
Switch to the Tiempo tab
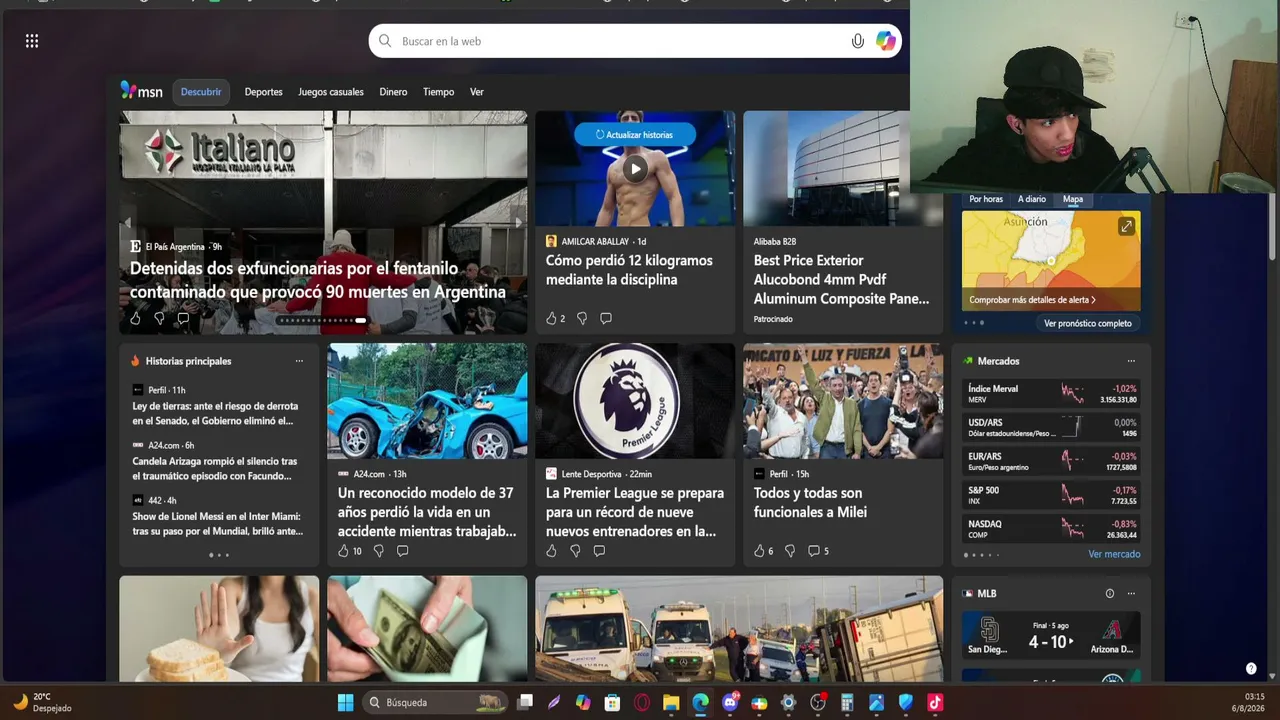(x=438, y=92)
